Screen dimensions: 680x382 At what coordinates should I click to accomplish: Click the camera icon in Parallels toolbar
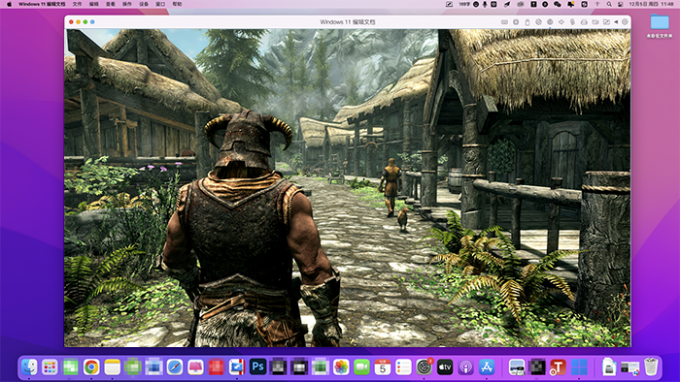tap(595, 22)
